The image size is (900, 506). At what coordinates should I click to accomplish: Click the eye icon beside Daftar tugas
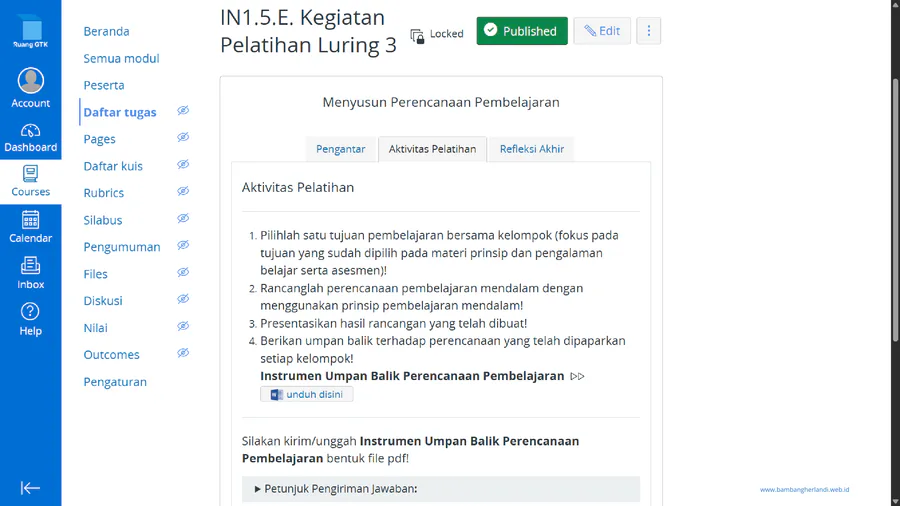pyautogui.click(x=183, y=111)
